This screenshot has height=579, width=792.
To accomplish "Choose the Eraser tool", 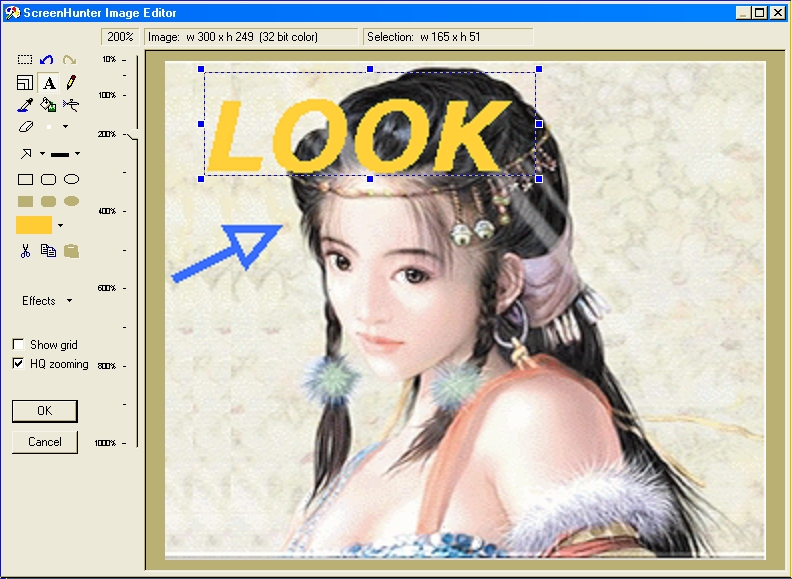I will 26,127.
